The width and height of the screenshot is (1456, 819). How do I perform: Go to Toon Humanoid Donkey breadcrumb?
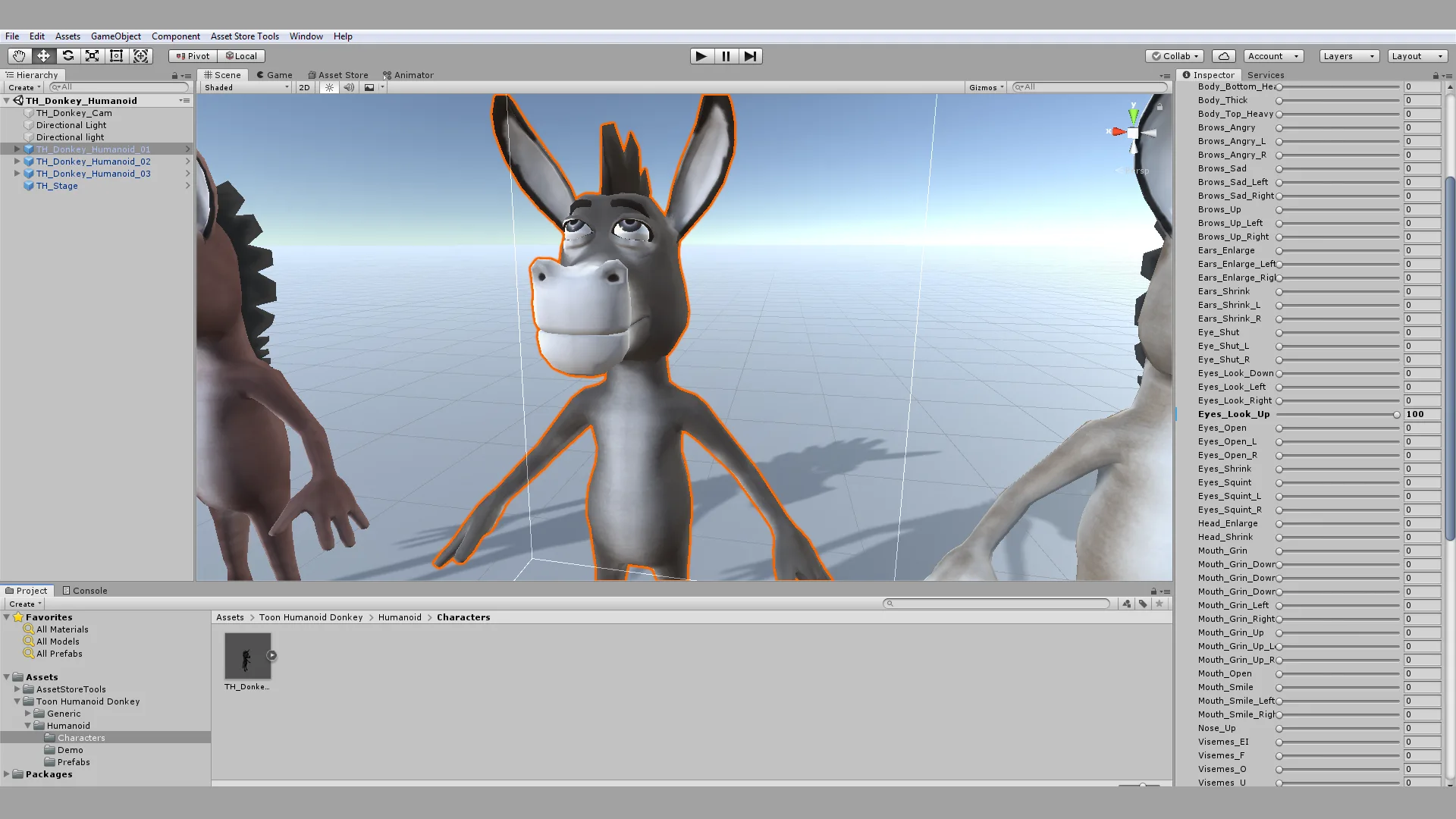[311, 617]
